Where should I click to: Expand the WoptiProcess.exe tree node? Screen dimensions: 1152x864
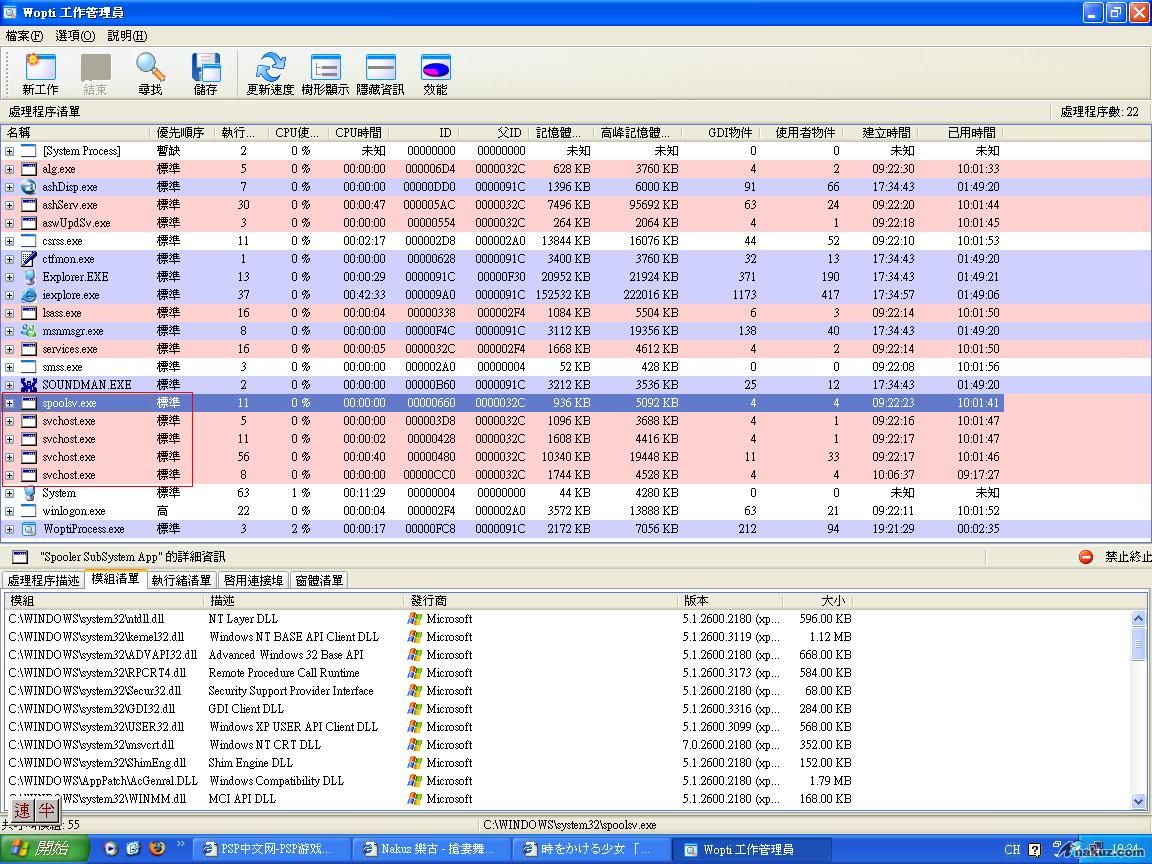pos(10,529)
